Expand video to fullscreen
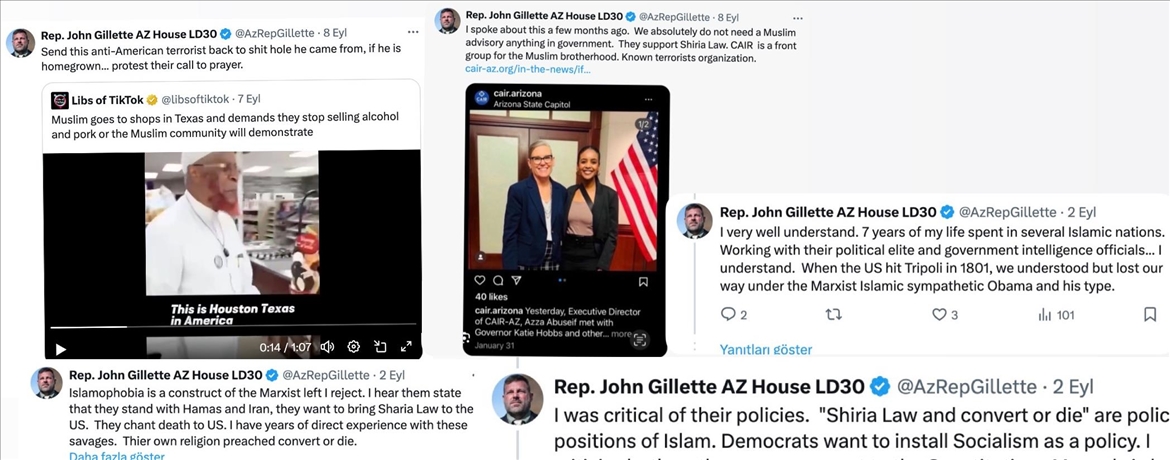This screenshot has height=460, width=1170. coord(407,346)
